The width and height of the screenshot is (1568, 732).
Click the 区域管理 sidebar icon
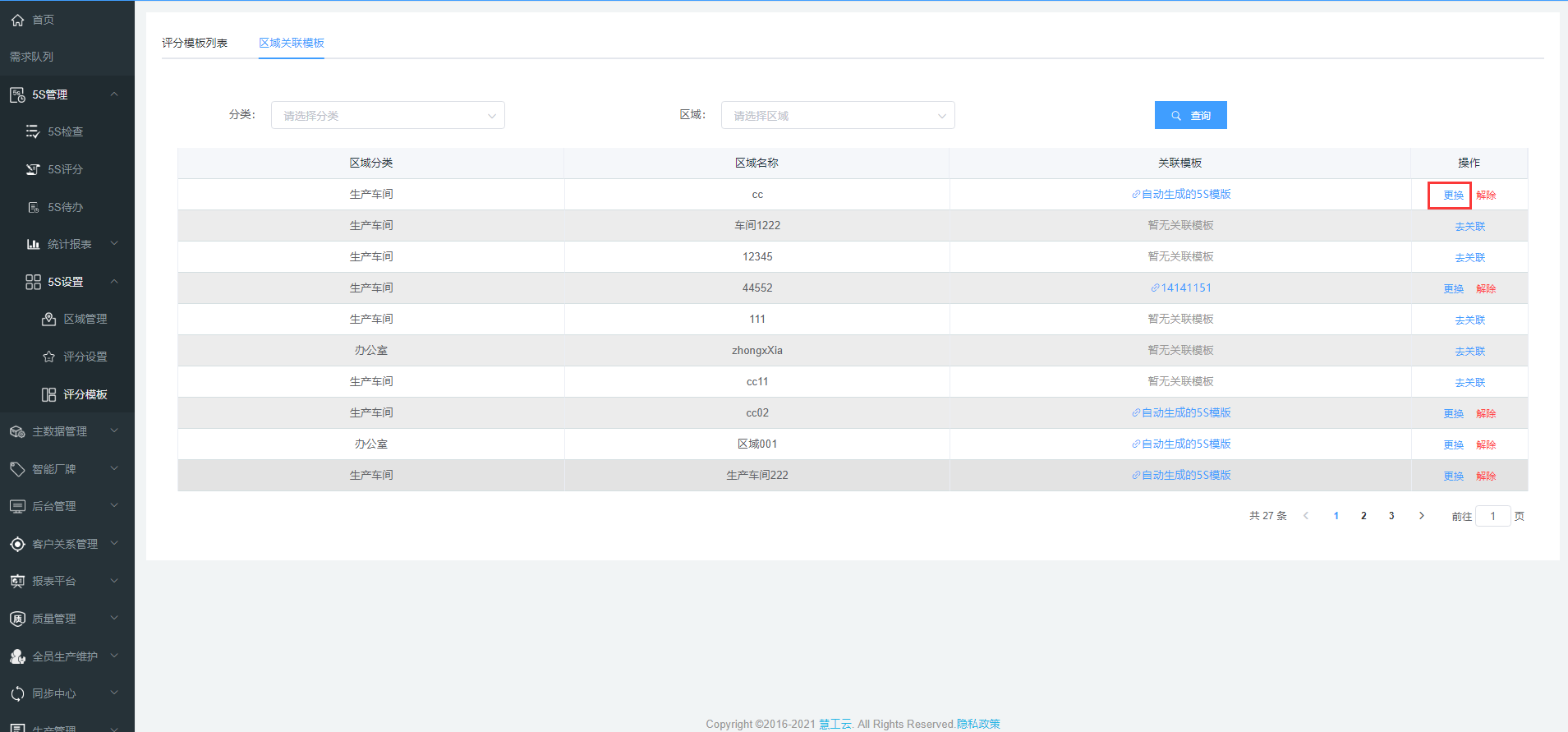tap(48, 319)
